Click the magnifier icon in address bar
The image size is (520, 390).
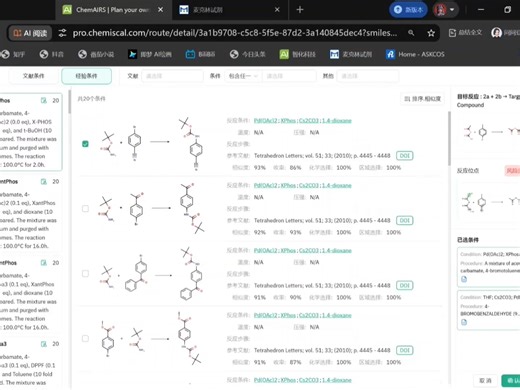click(x=411, y=33)
